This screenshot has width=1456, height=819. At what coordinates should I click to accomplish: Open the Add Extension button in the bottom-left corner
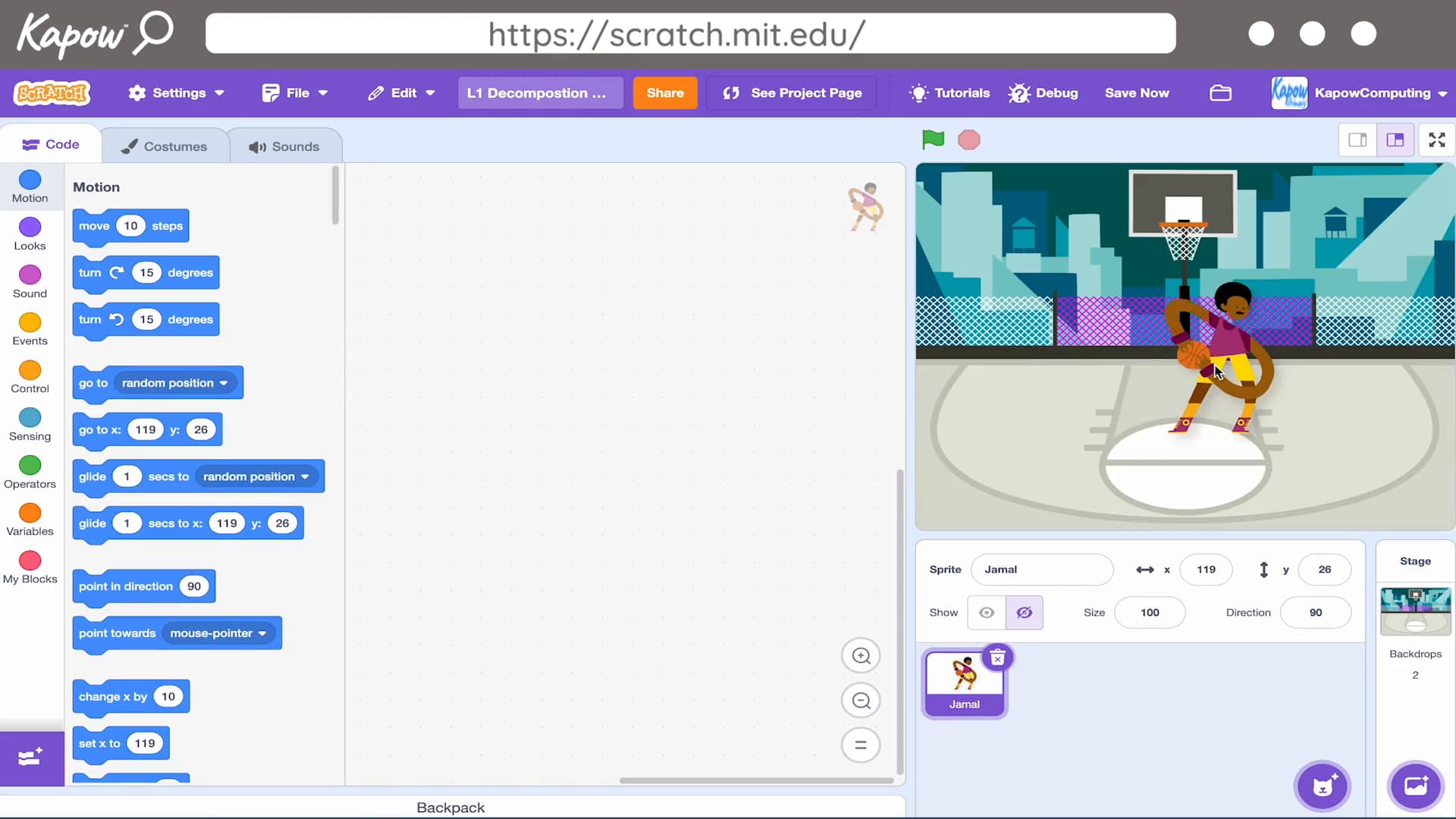(x=31, y=758)
